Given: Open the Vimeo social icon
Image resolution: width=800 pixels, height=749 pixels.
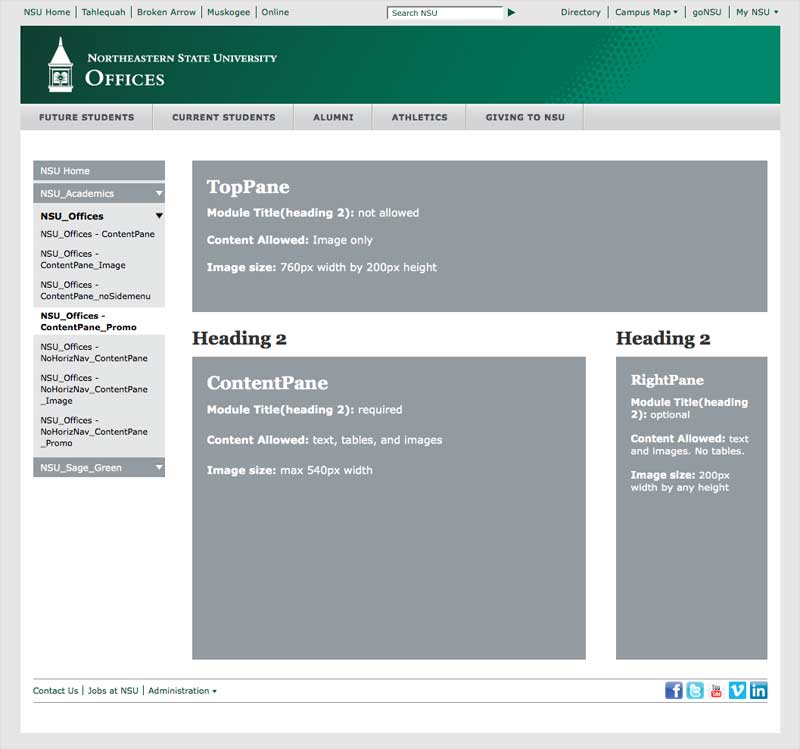Looking at the screenshot, I should 737,690.
